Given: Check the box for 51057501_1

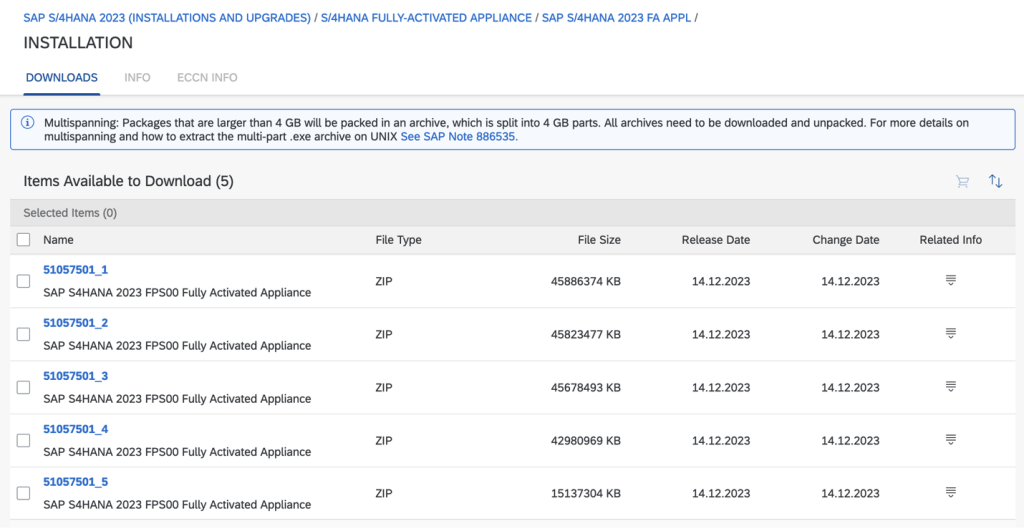Looking at the screenshot, I should click(24, 282).
